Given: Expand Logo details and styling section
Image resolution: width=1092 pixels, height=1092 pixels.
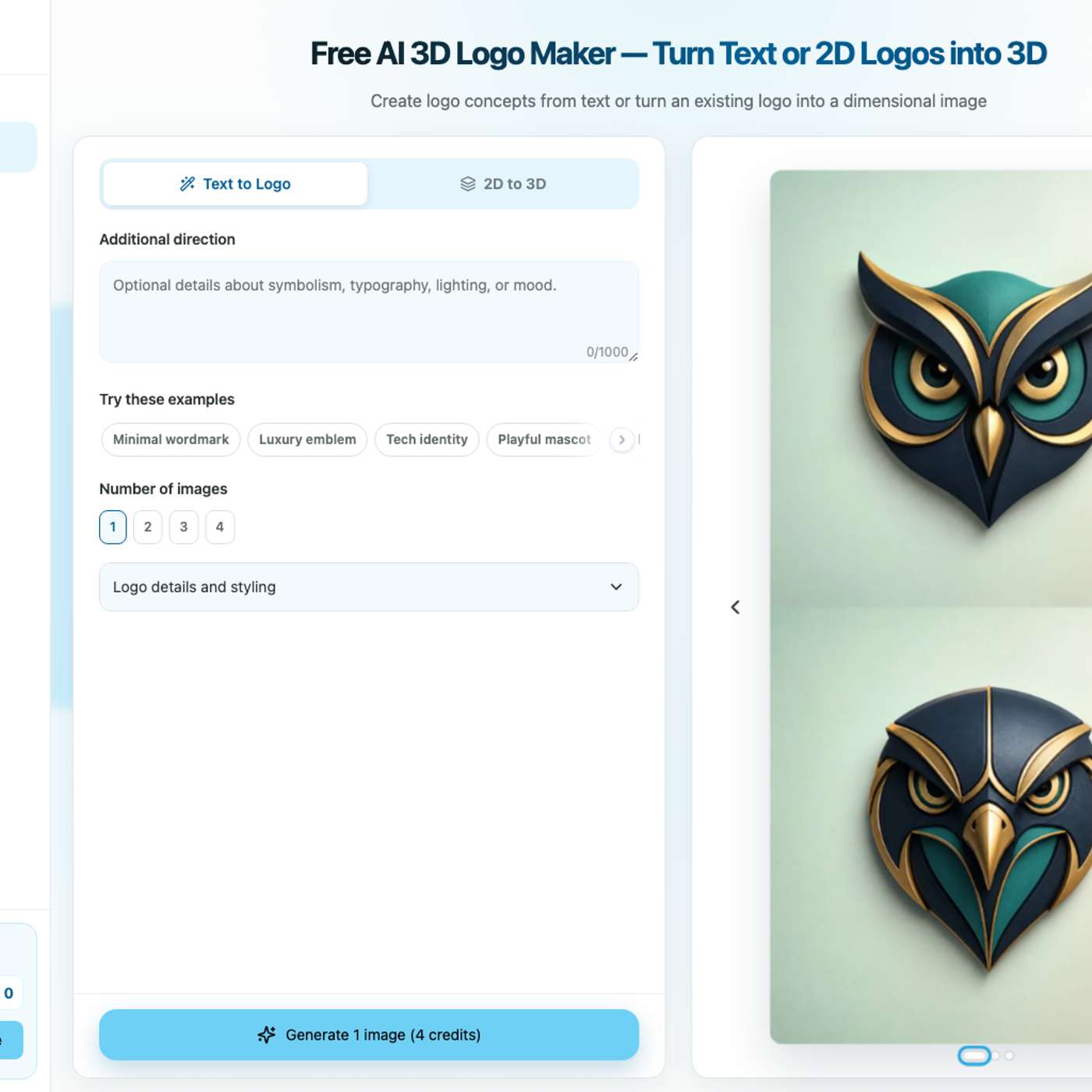Looking at the screenshot, I should click(369, 587).
